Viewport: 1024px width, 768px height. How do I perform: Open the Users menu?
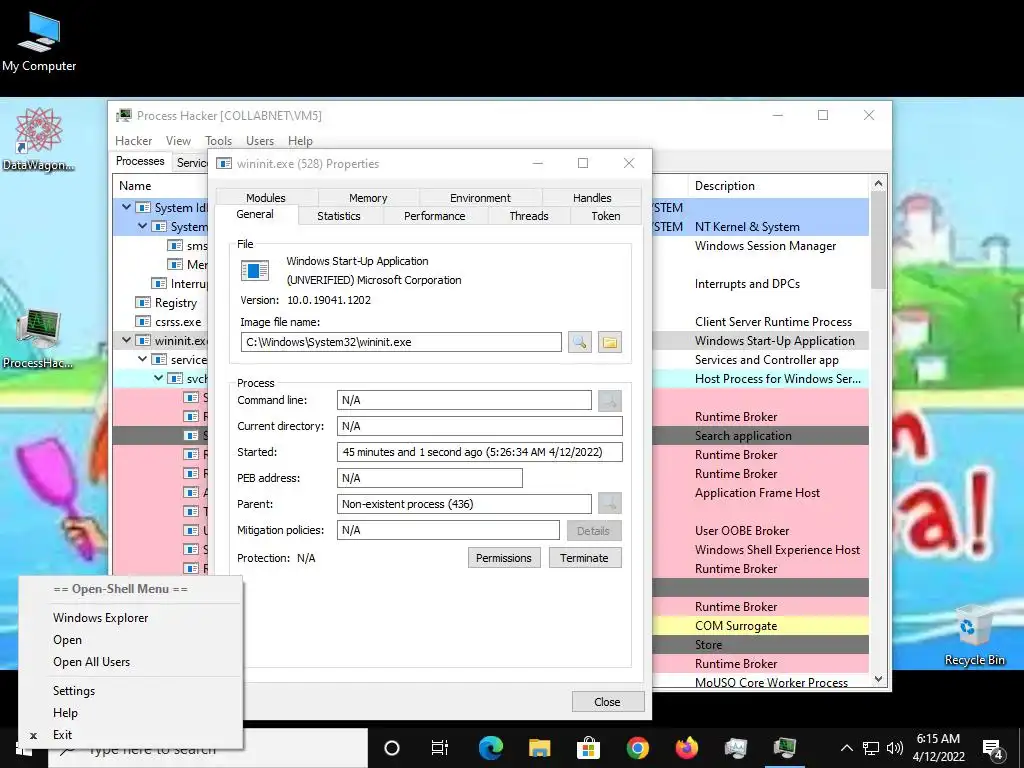[260, 141]
